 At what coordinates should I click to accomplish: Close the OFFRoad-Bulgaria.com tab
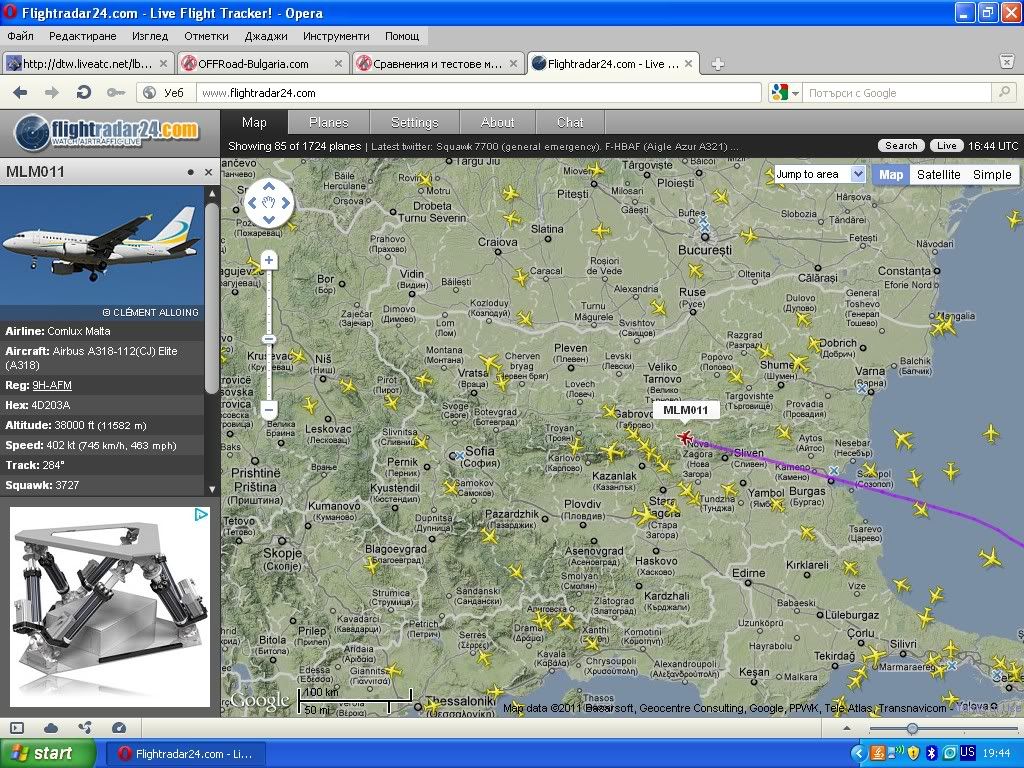(x=338, y=63)
